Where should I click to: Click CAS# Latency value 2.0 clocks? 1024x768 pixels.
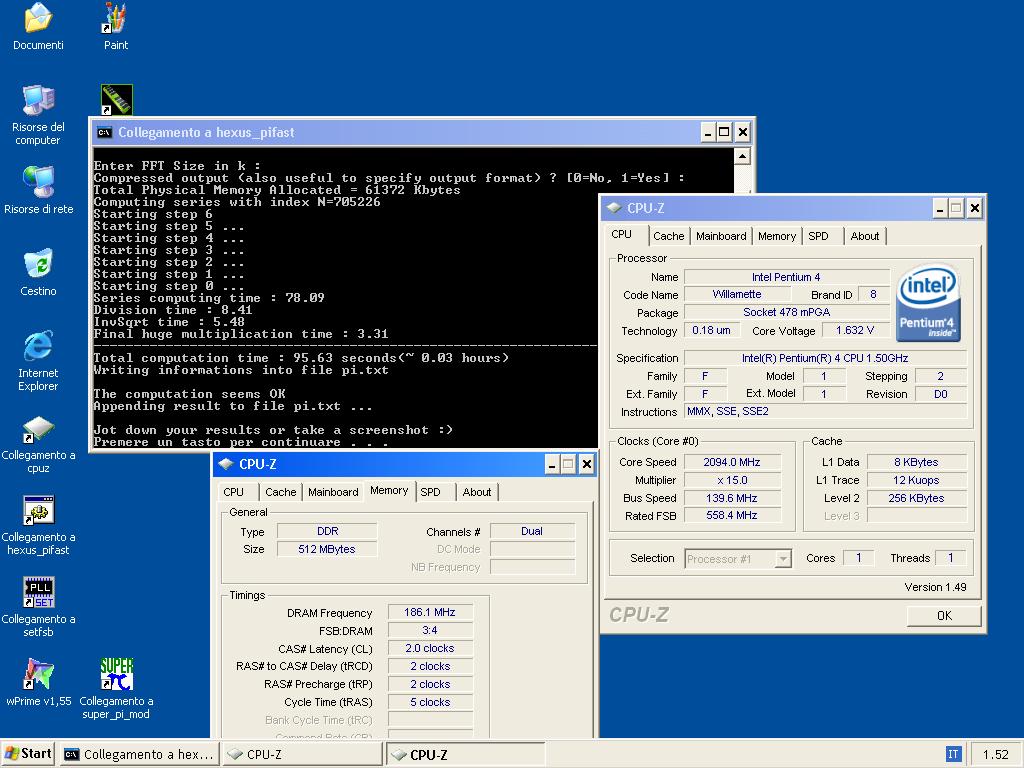tap(430, 648)
